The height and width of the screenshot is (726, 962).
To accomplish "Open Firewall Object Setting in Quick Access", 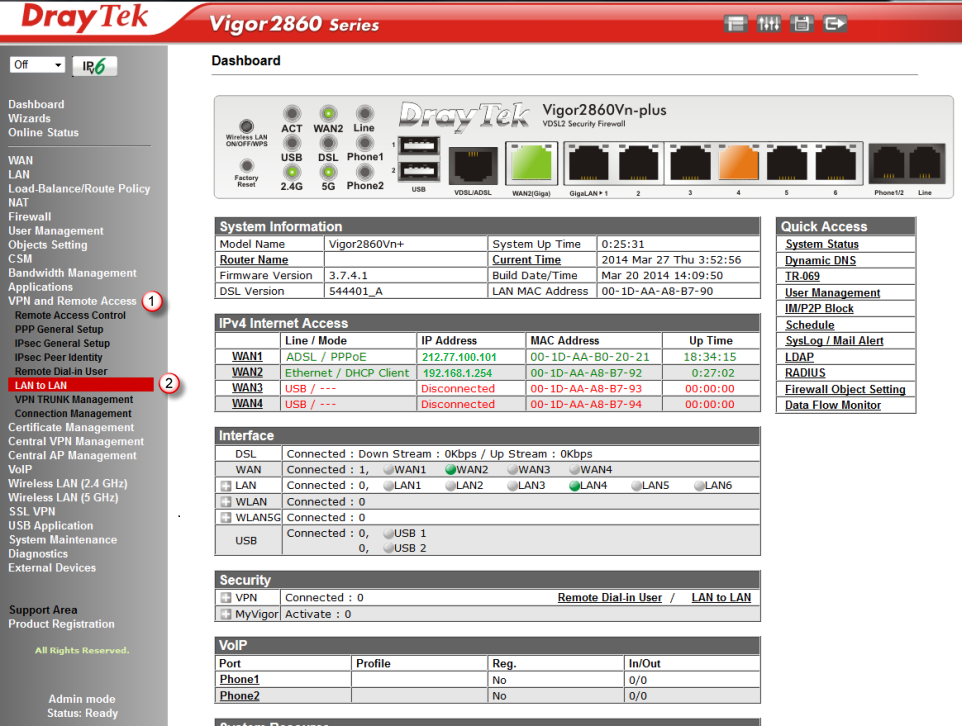I will click(x=845, y=389).
